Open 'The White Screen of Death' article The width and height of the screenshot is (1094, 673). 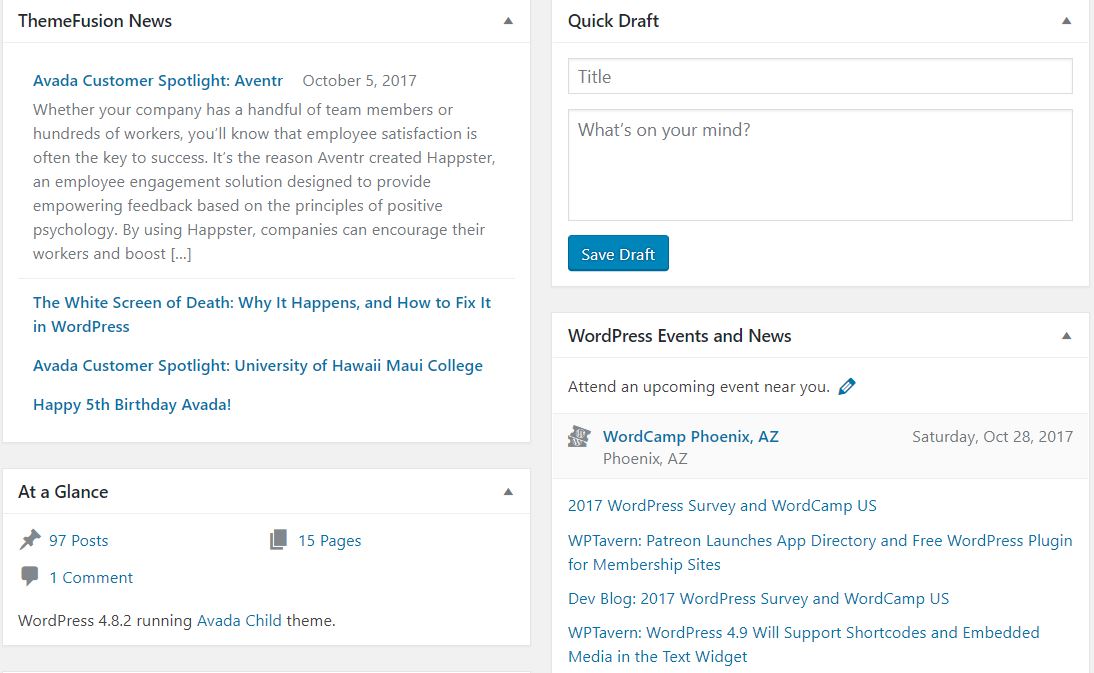[262, 313]
